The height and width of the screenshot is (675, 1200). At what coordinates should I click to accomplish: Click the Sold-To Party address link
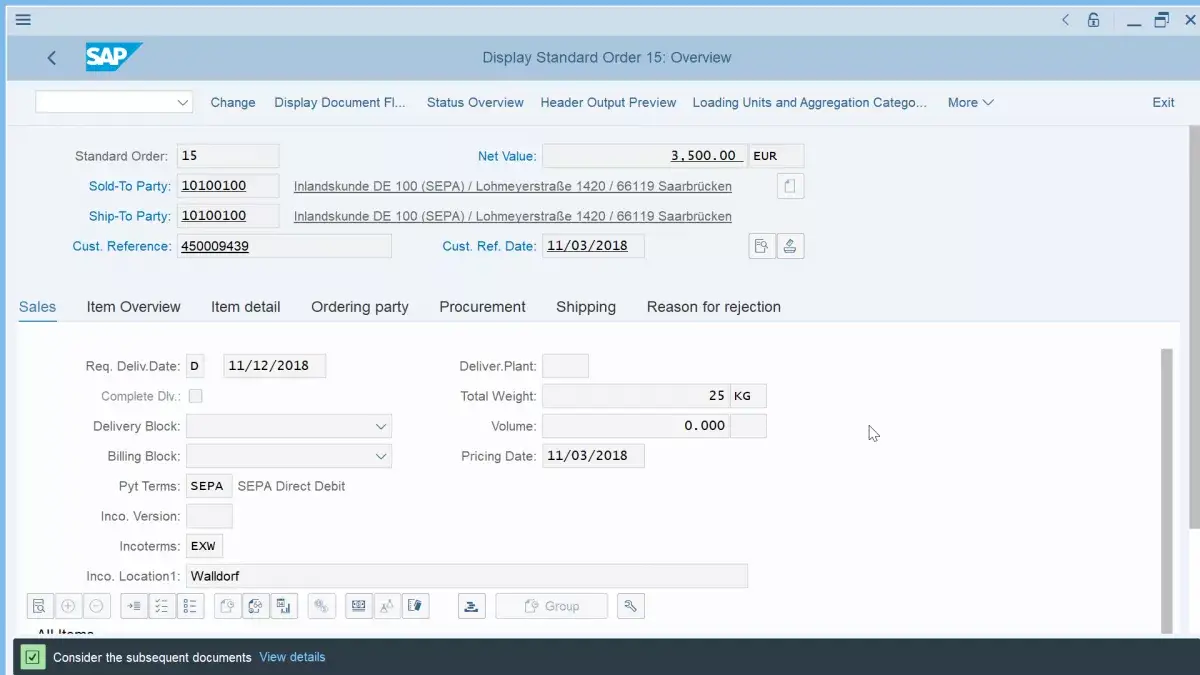513,186
